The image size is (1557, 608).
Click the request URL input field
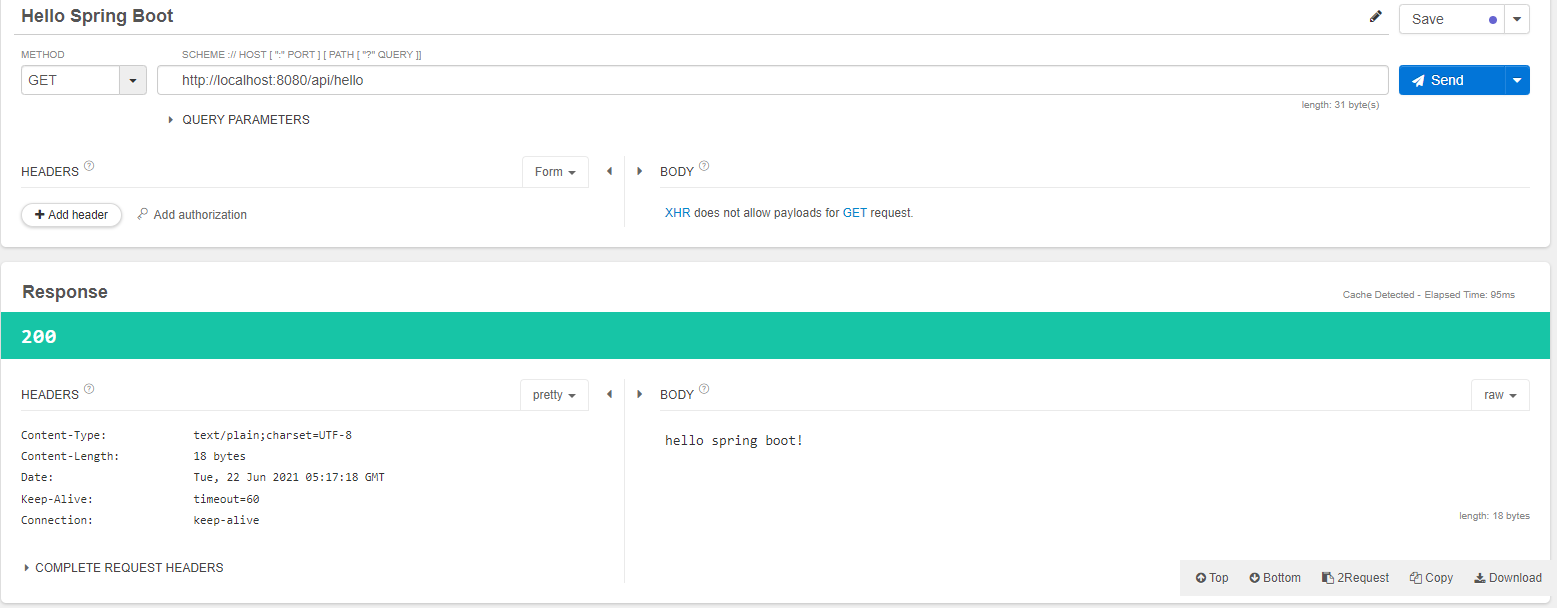(770, 81)
